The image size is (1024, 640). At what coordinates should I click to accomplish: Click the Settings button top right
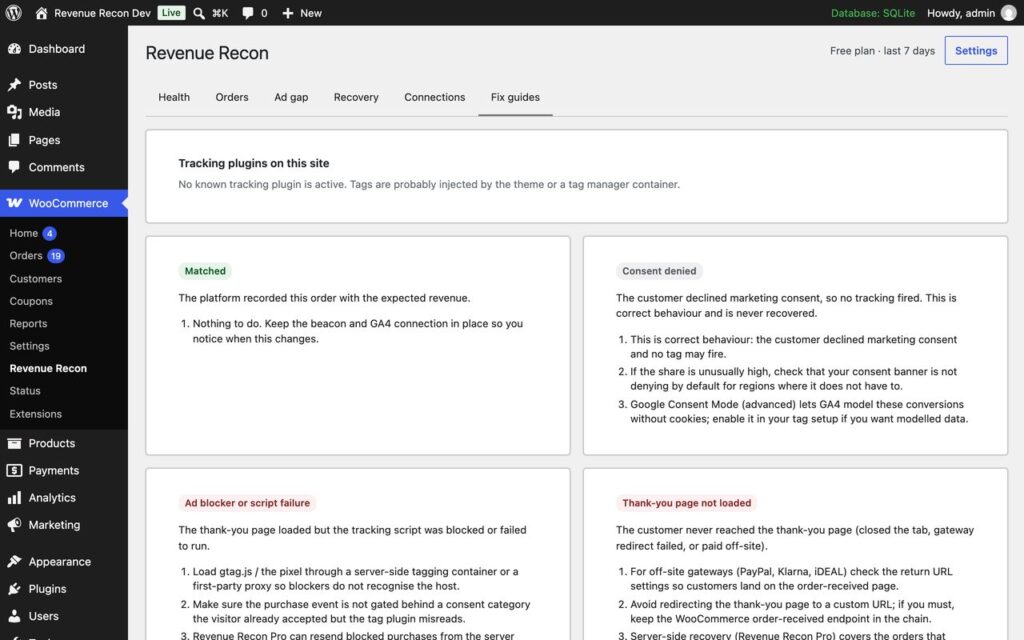[976, 51]
